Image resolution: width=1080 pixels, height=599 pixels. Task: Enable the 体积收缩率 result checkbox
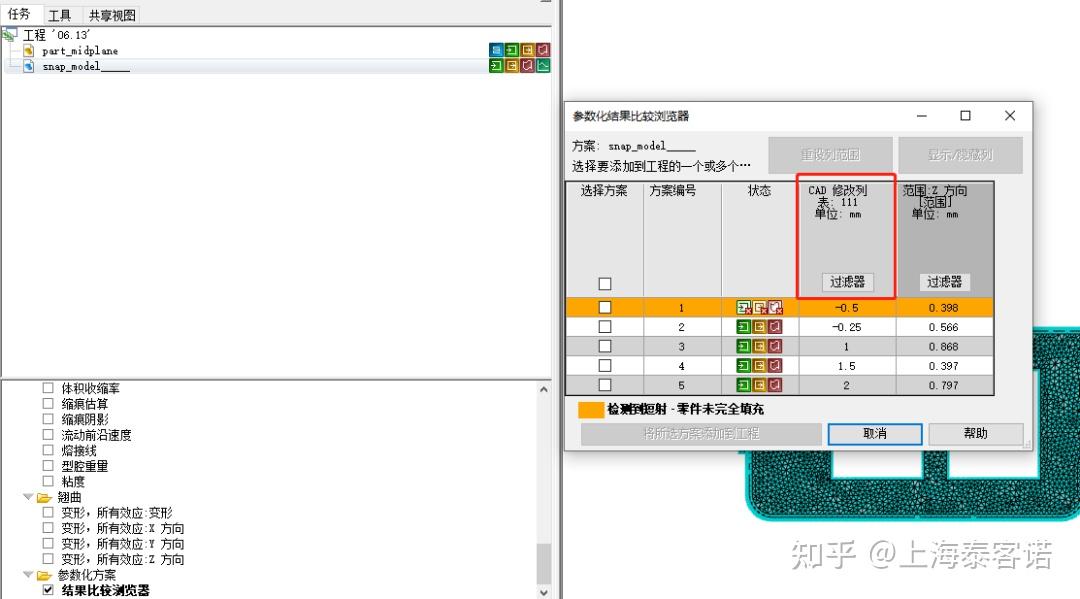pos(48,388)
